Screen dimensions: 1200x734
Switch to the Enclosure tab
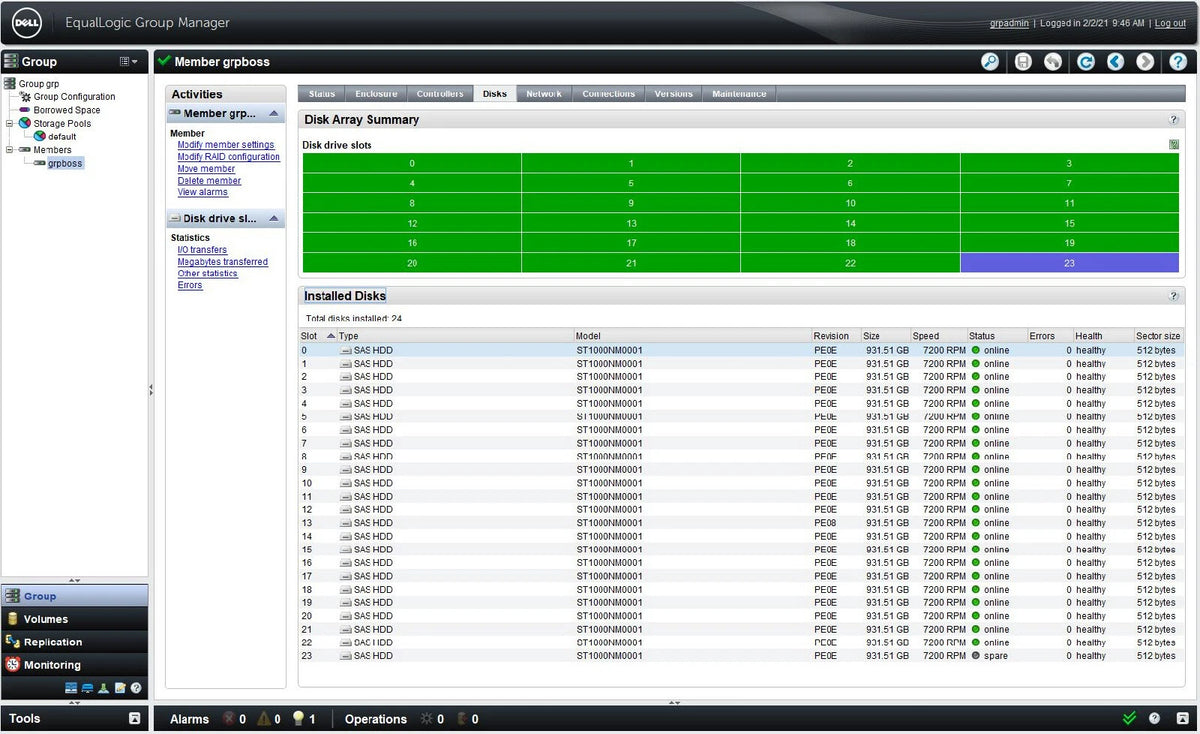point(376,94)
